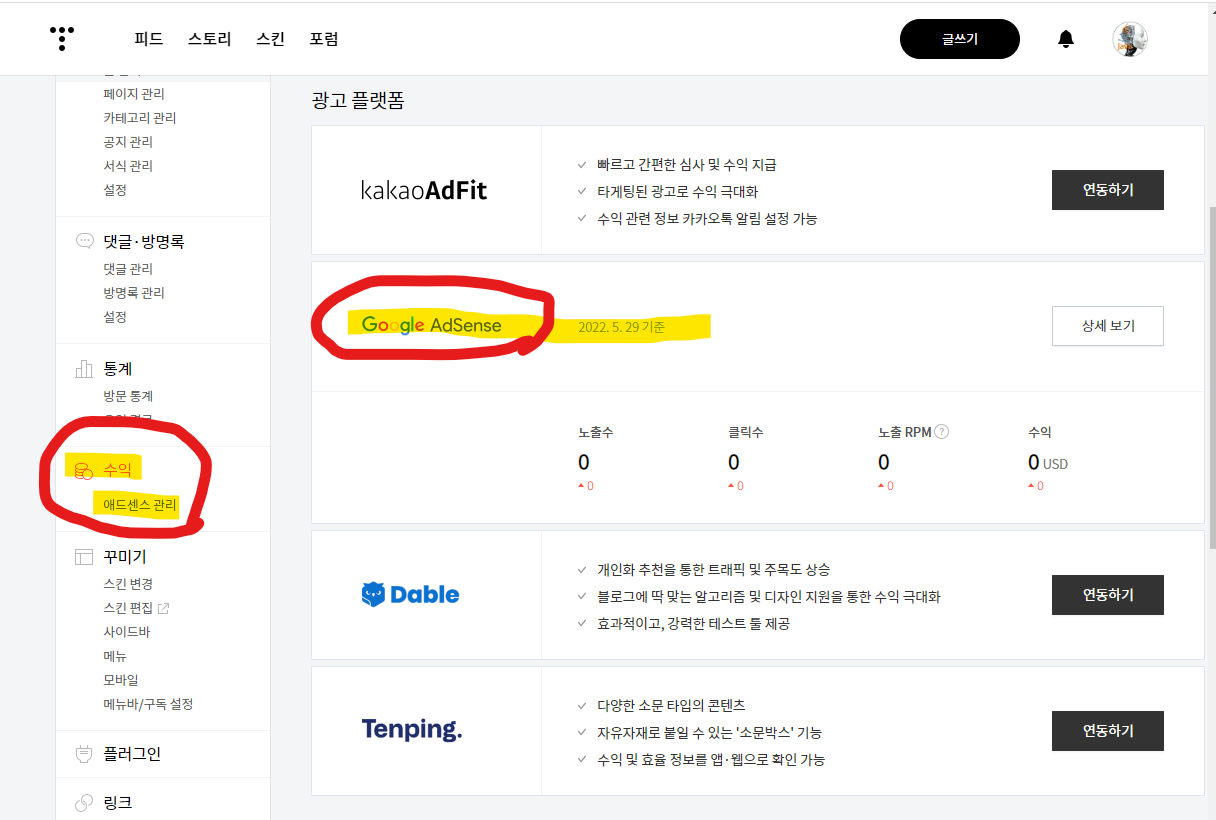Open 스킨 편집 in the sidebar
Viewport: 1216px width, 820px height.
[x=128, y=608]
